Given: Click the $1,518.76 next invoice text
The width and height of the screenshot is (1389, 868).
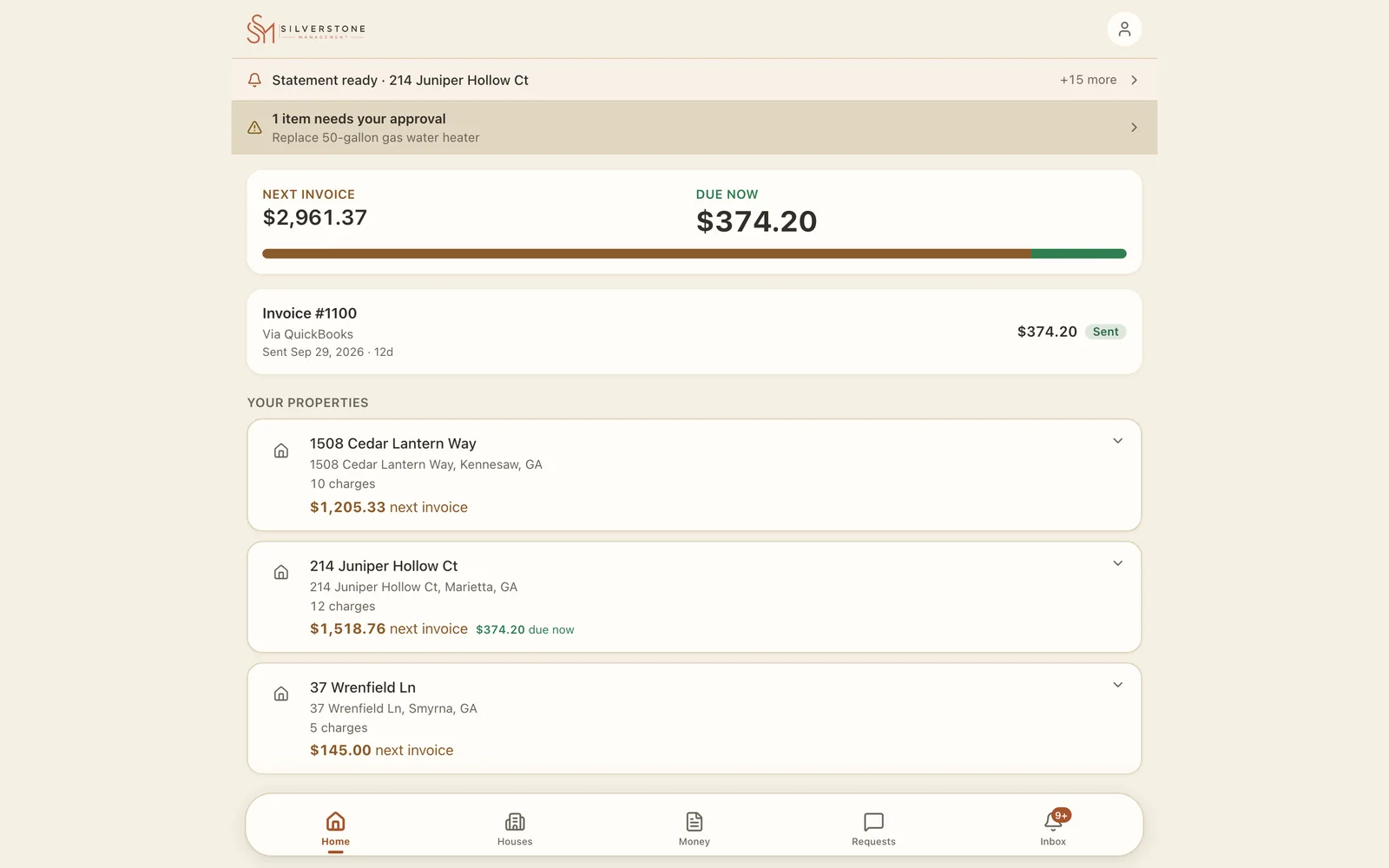Looking at the screenshot, I should click(x=389, y=628).
